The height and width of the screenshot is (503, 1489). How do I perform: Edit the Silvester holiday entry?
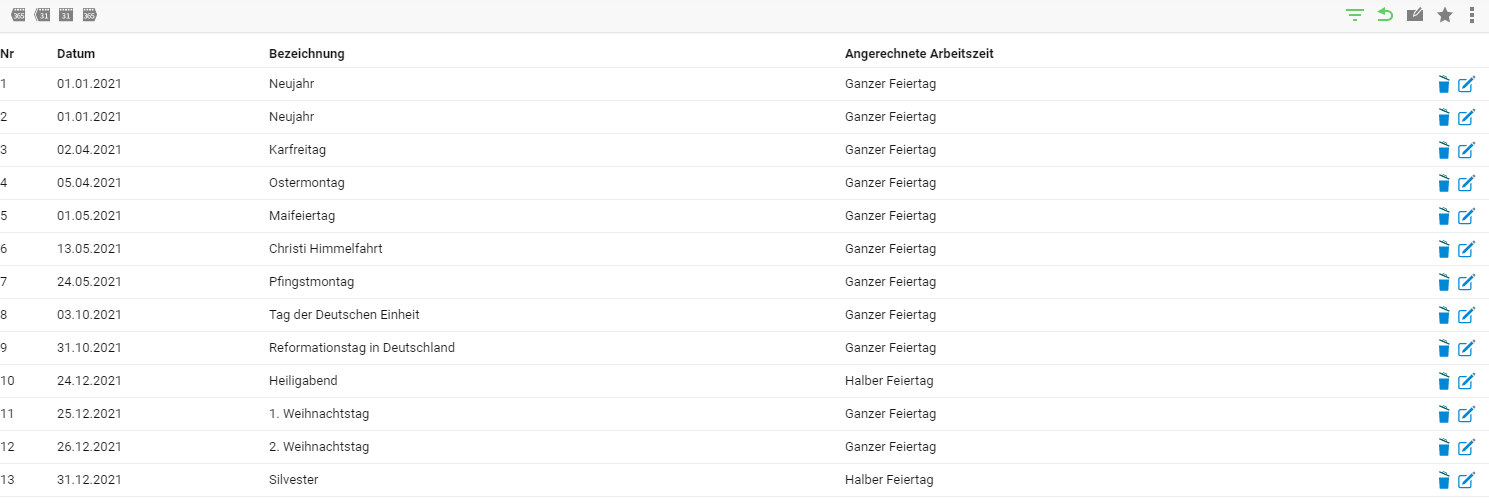[x=1467, y=480]
